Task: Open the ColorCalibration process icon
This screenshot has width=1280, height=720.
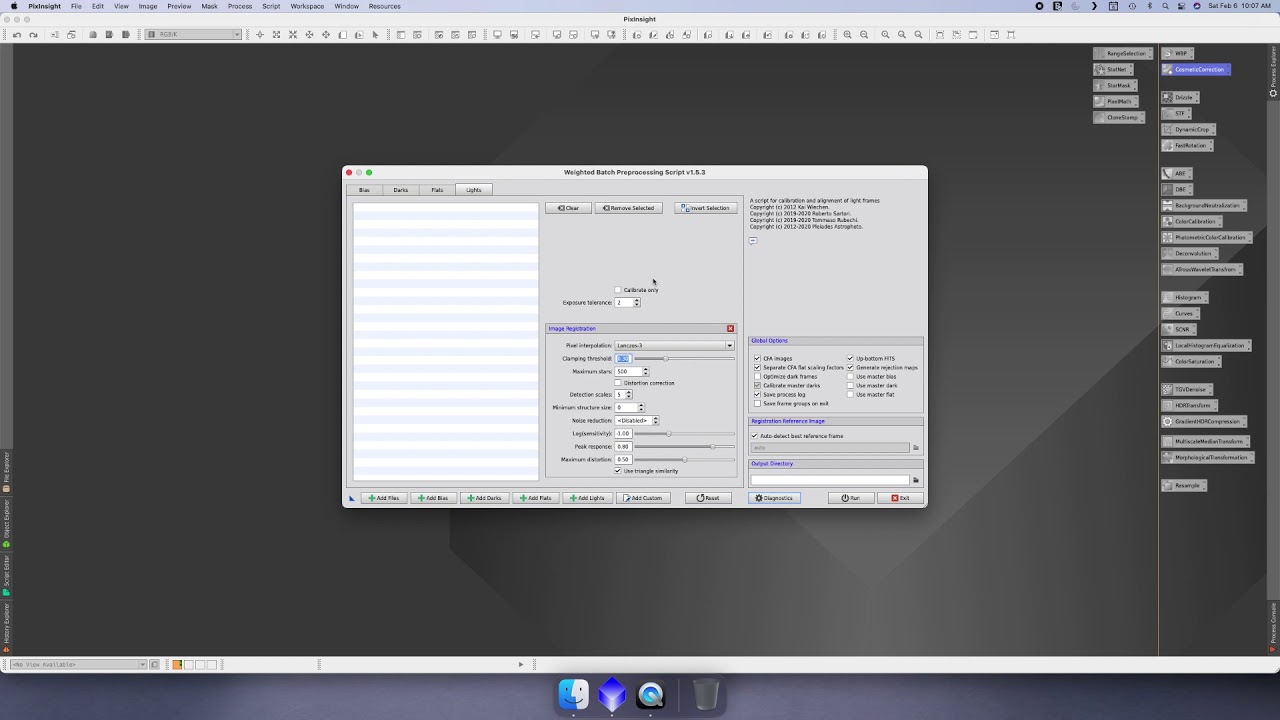Action: tap(1191, 221)
